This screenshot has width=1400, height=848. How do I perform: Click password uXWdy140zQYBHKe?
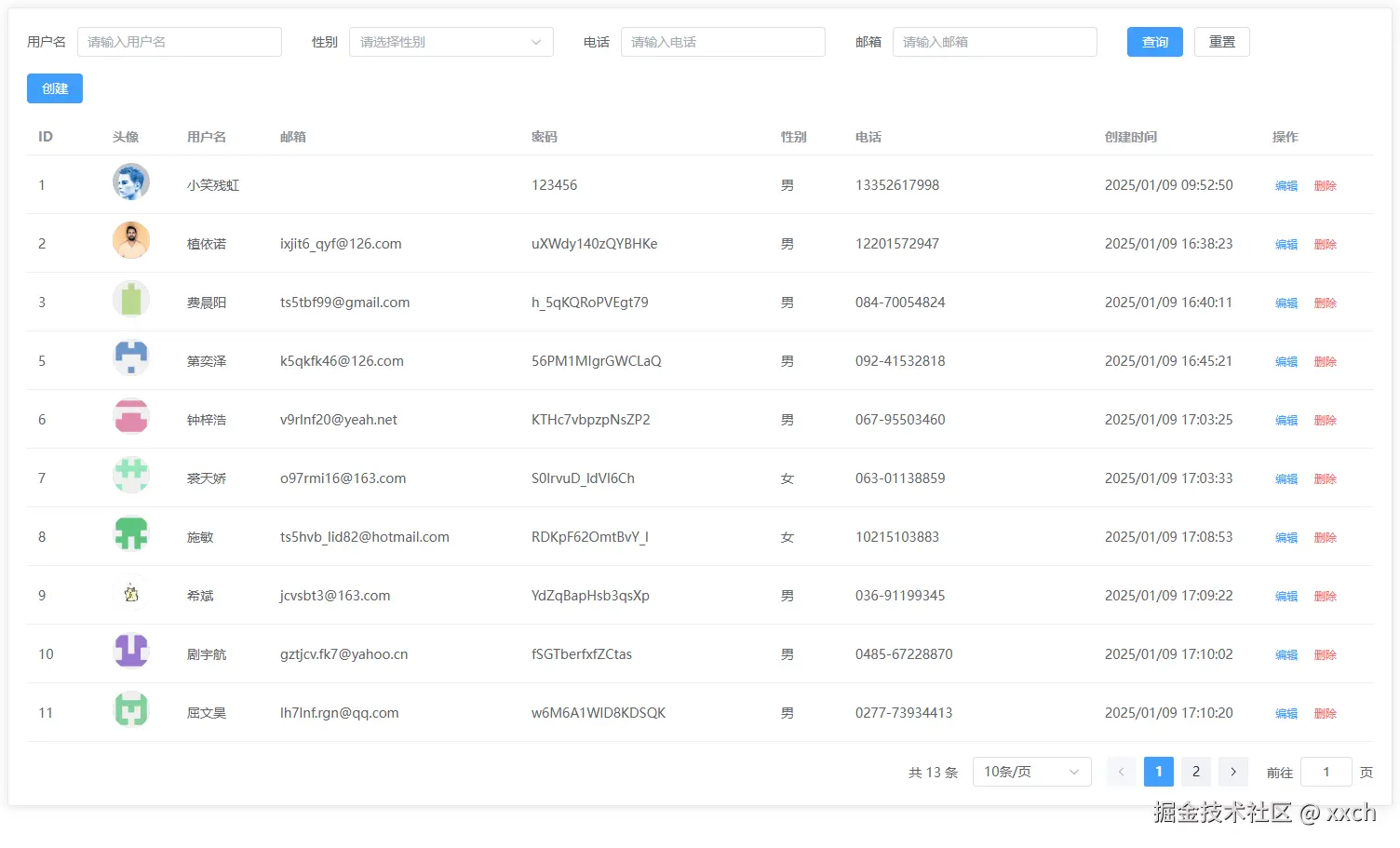click(x=595, y=244)
